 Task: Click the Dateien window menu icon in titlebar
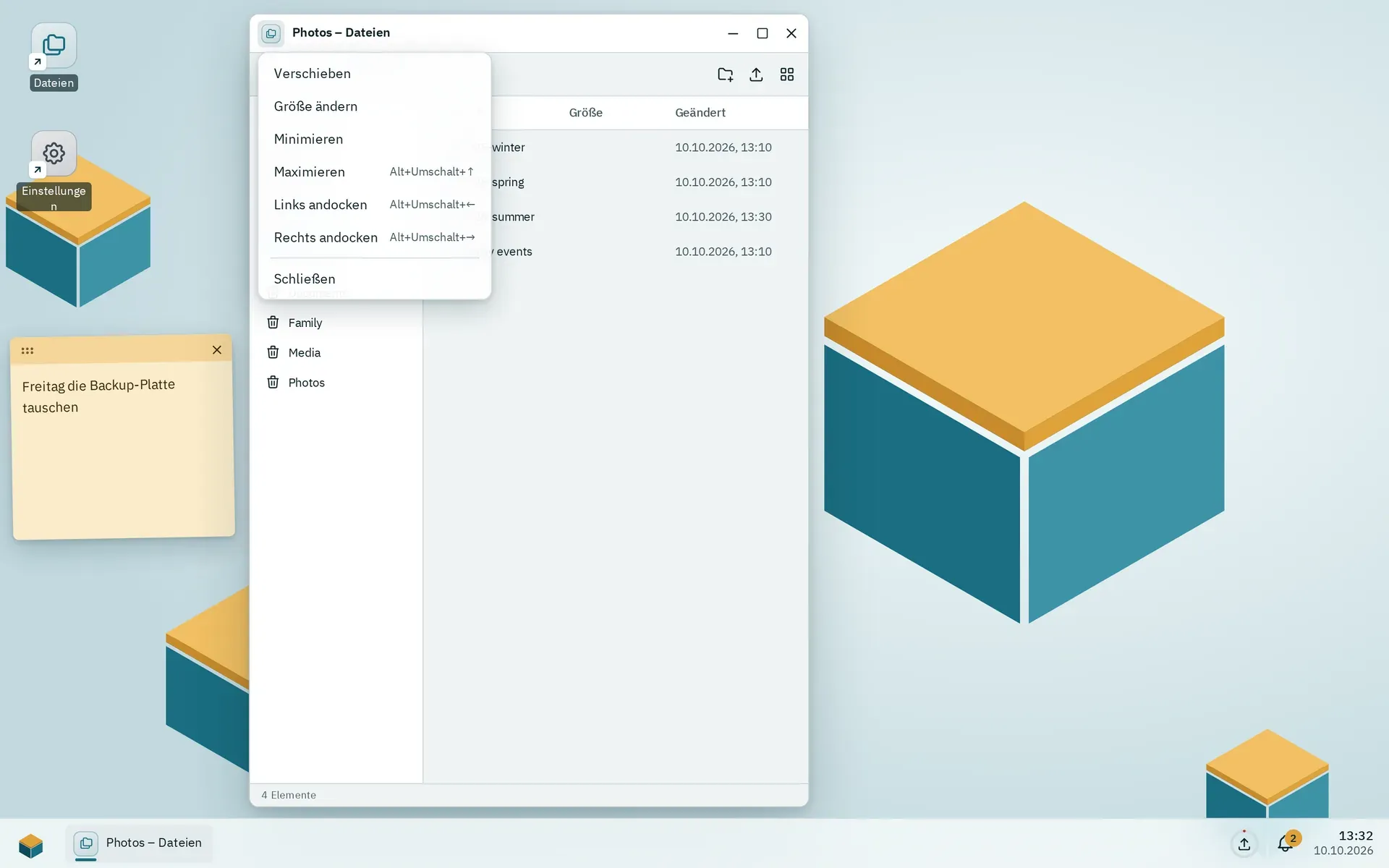pyautogui.click(x=271, y=33)
